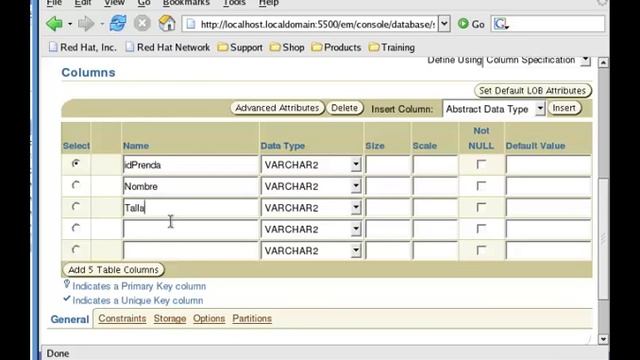Open Data Type dropdown for Nombre row
This screenshot has width=640, height=360.
(x=356, y=186)
